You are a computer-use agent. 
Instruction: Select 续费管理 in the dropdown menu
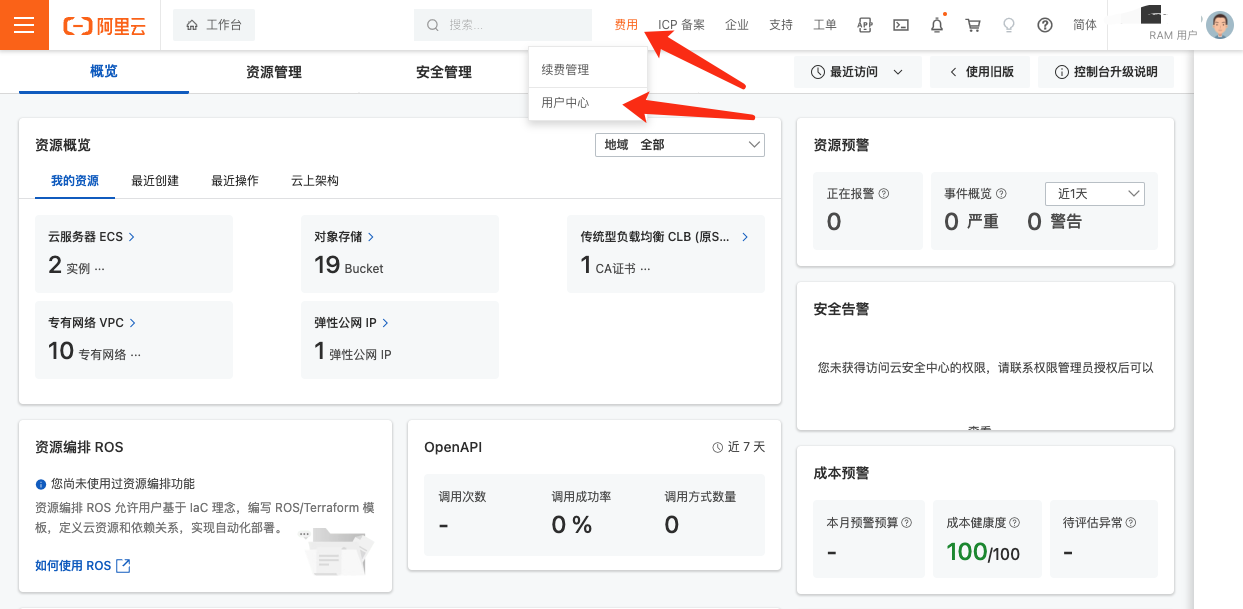565,70
